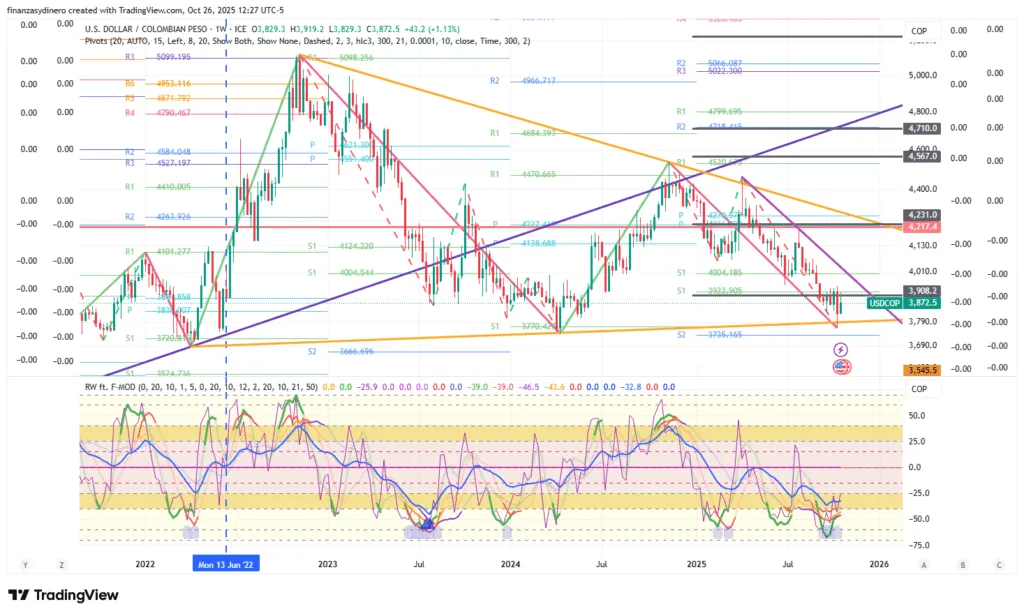Select the C scale button at bottom right

click(999, 564)
